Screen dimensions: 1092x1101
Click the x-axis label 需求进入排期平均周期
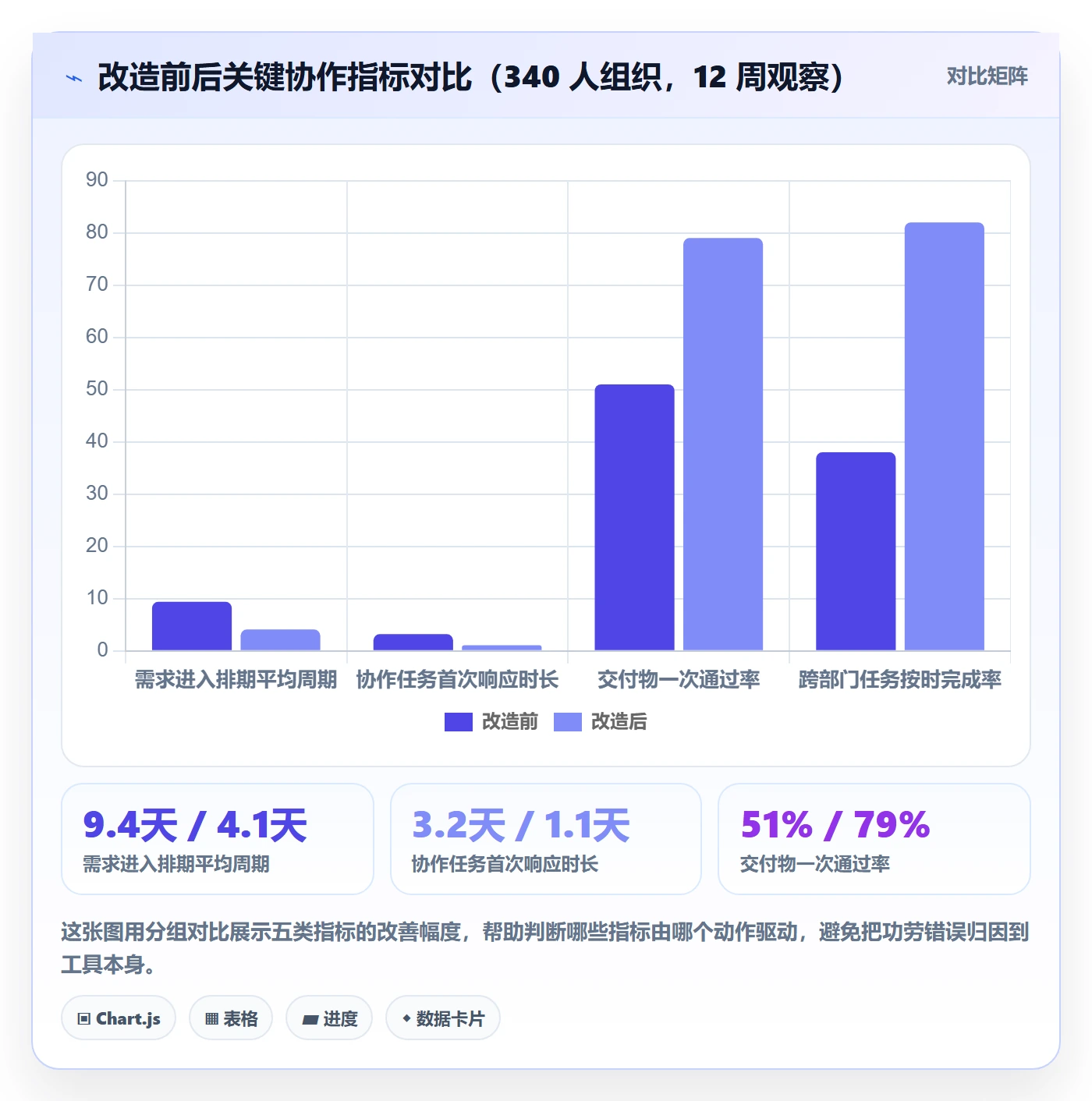pos(236,680)
